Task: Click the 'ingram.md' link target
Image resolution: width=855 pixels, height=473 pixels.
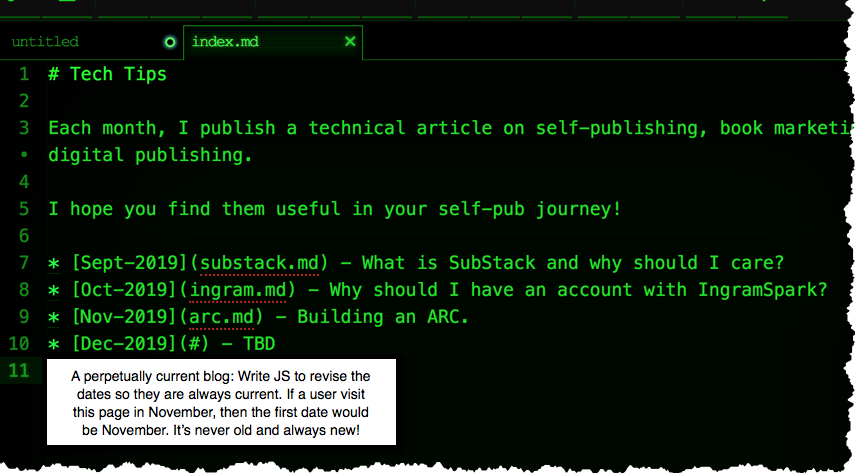Action: tap(238, 290)
